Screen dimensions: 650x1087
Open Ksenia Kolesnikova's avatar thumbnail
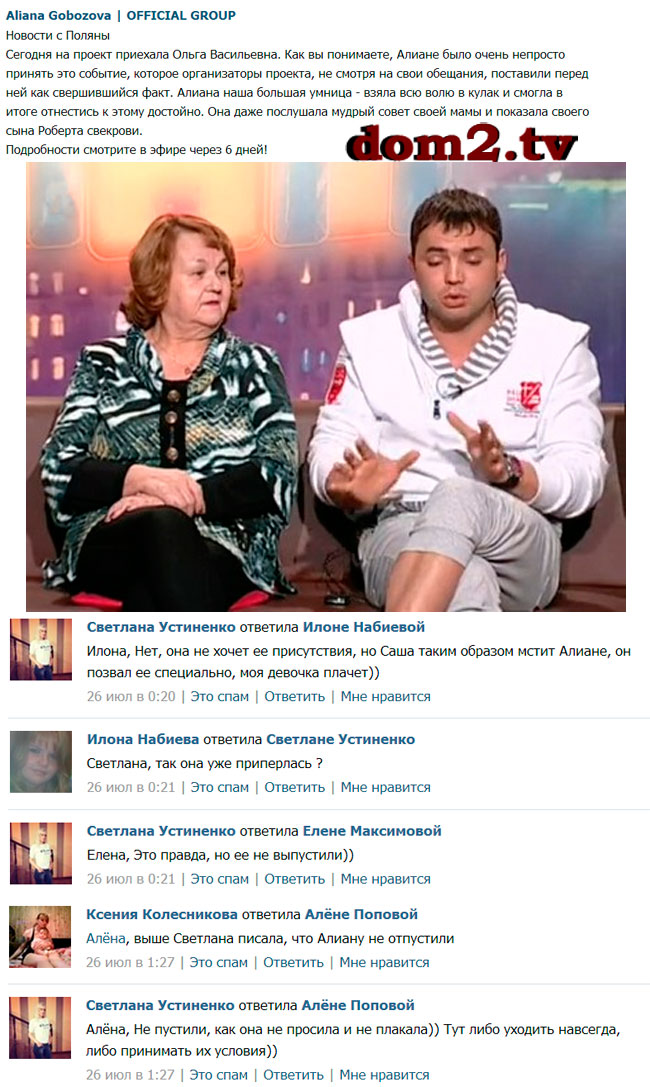40,937
